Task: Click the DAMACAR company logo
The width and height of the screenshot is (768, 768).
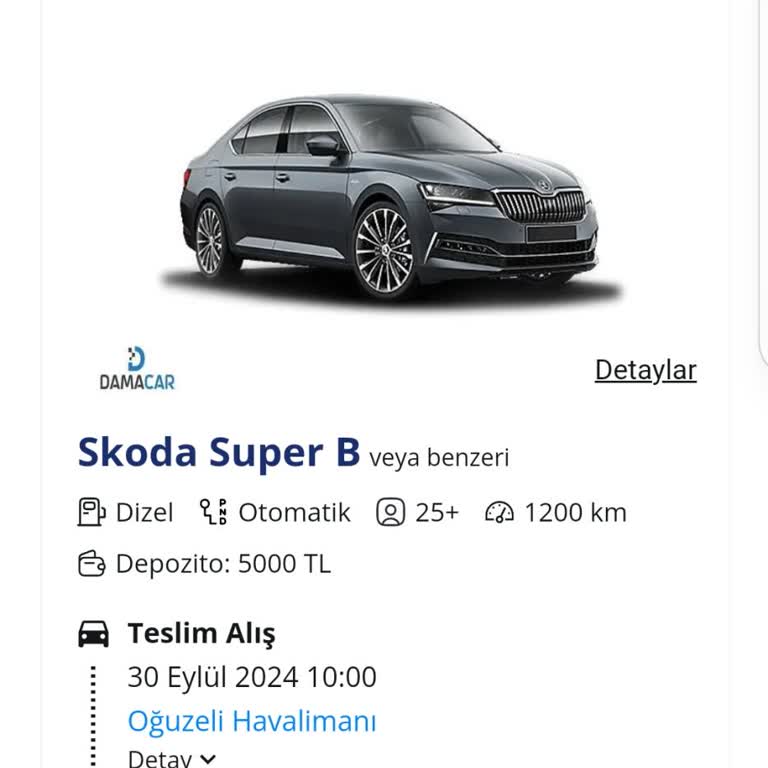Action: (137, 369)
